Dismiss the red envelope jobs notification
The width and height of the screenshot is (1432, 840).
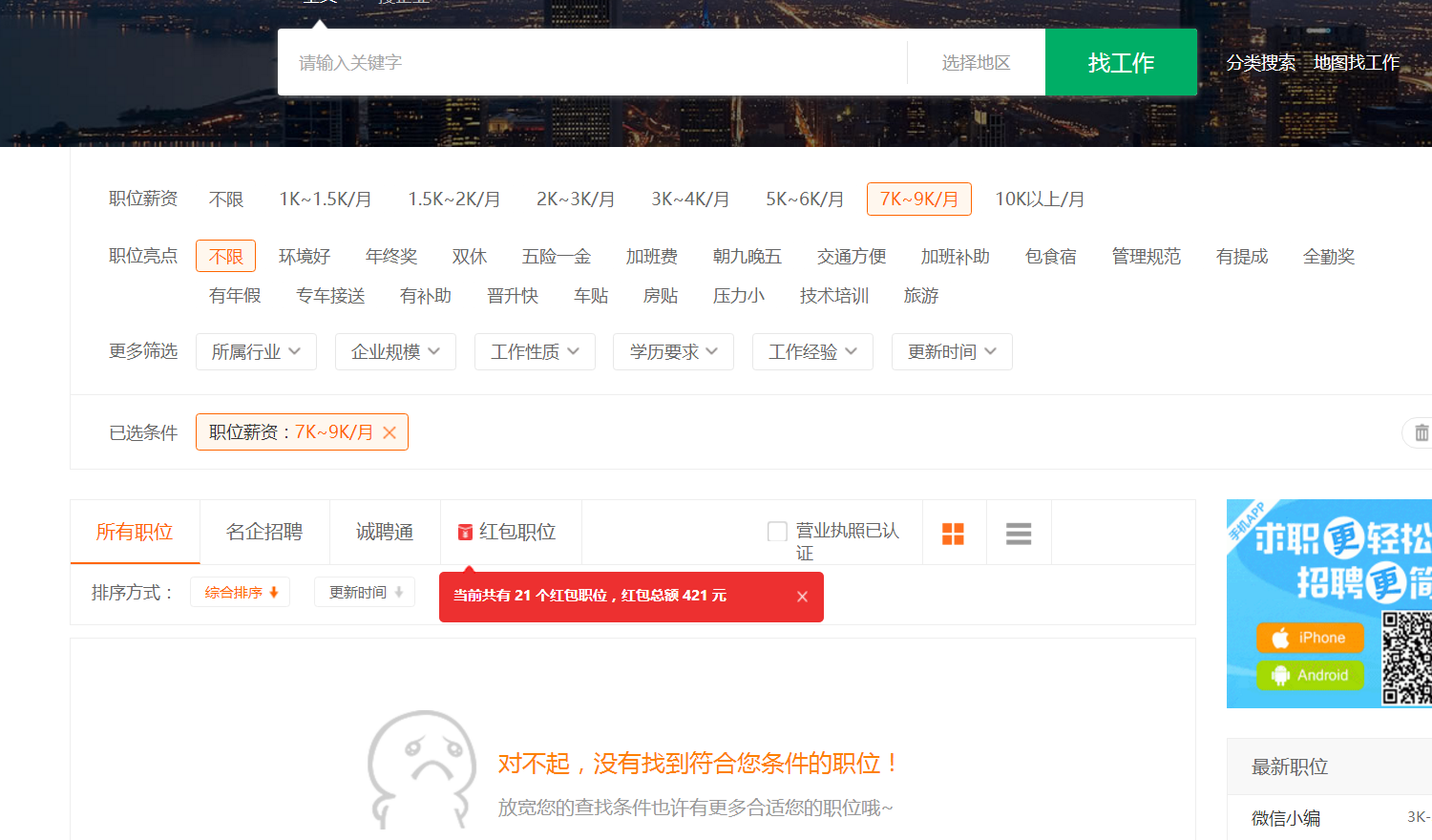pyautogui.click(x=802, y=597)
